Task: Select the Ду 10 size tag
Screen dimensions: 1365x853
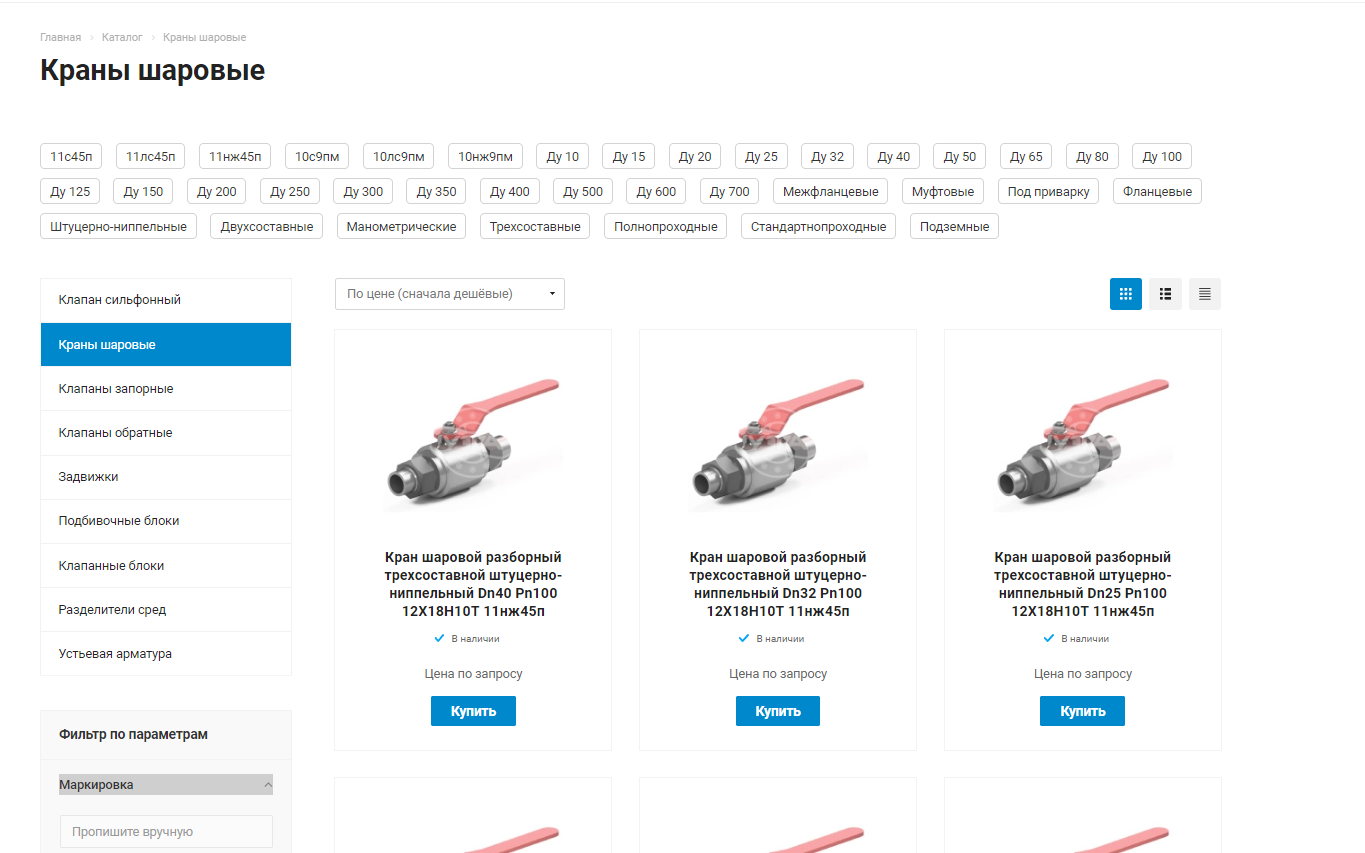Action: coord(563,156)
